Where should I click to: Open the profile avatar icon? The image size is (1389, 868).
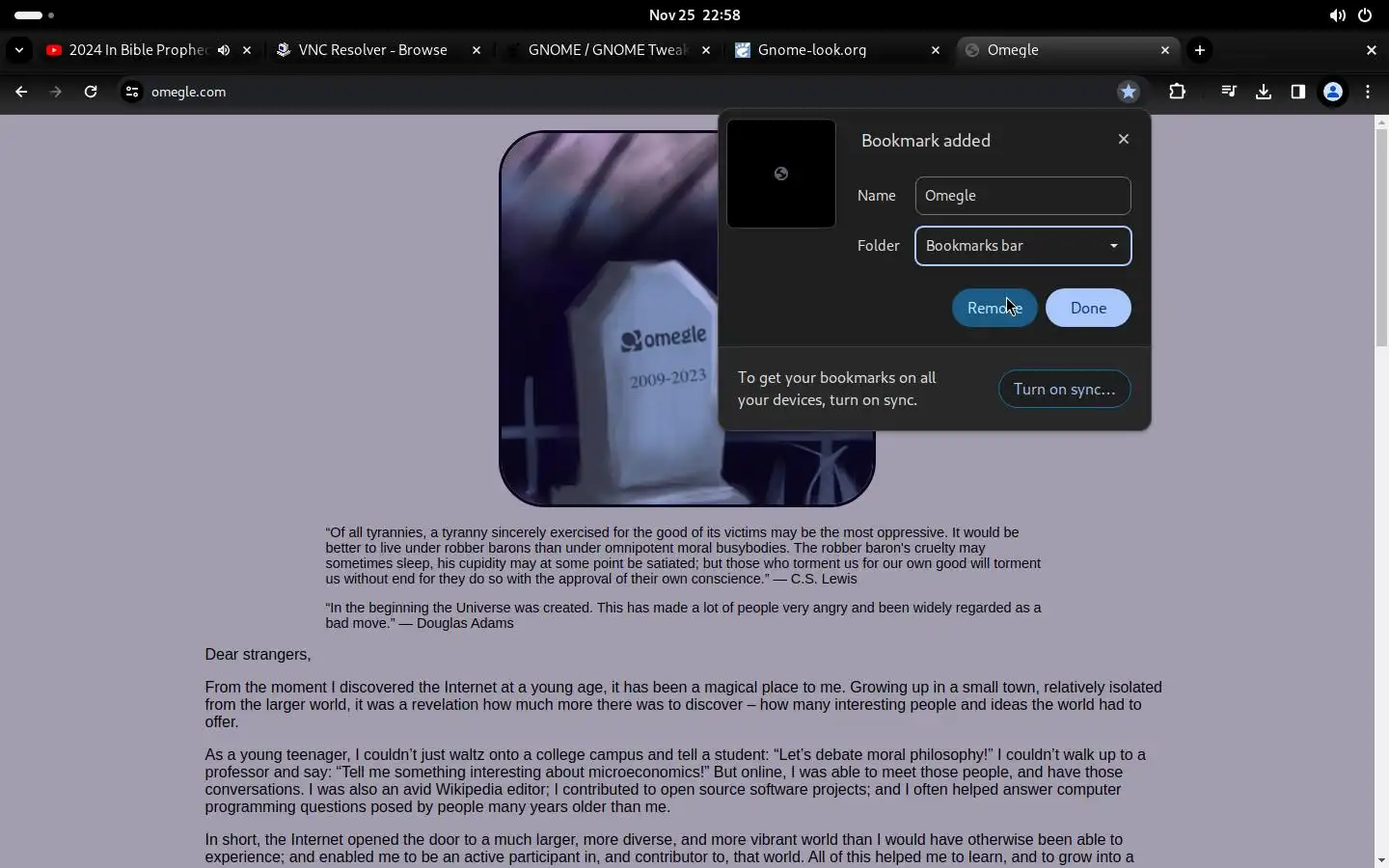tap(1333, 92)
